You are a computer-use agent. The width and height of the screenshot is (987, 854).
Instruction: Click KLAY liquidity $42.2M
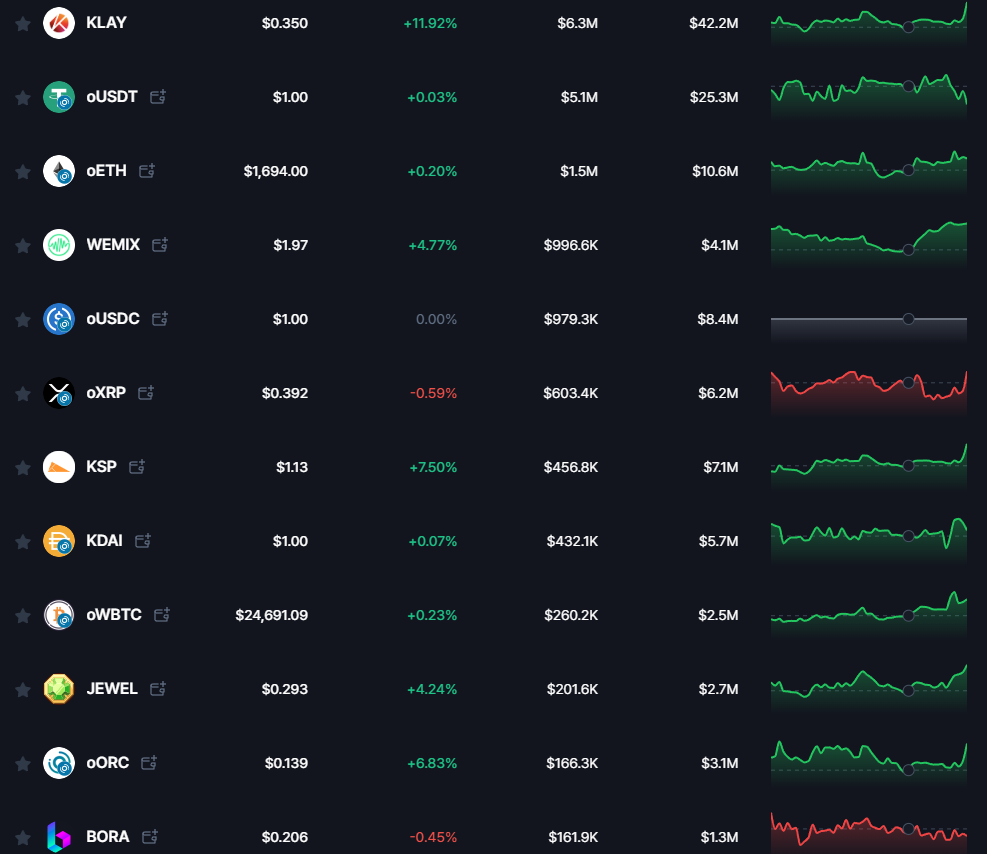pos(713,23)
